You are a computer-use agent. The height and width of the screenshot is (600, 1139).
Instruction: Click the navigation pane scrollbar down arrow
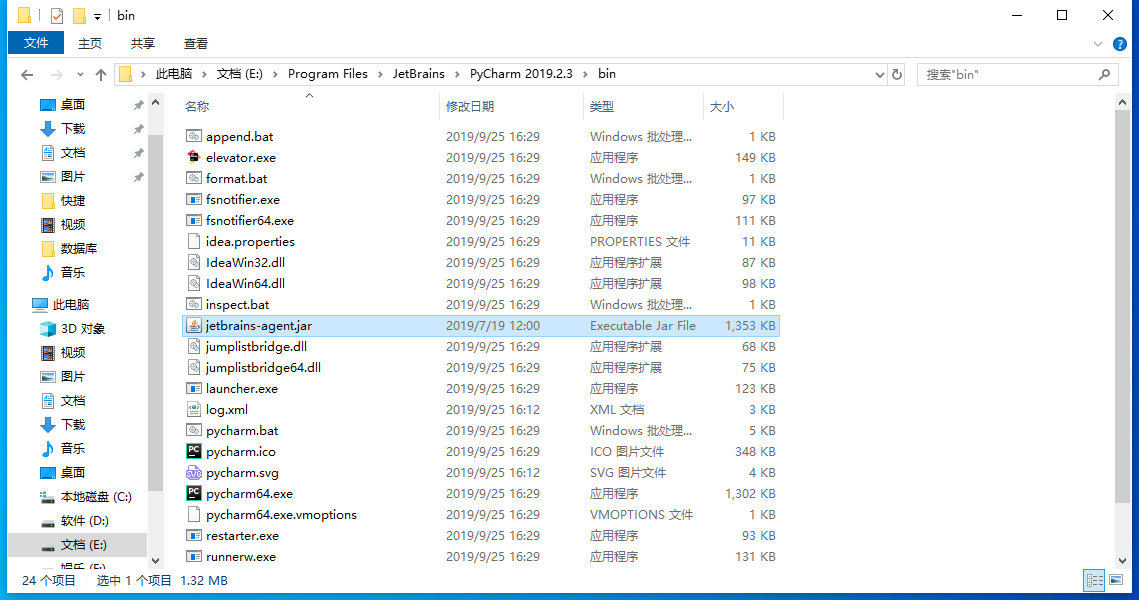[x=155, y=560]
